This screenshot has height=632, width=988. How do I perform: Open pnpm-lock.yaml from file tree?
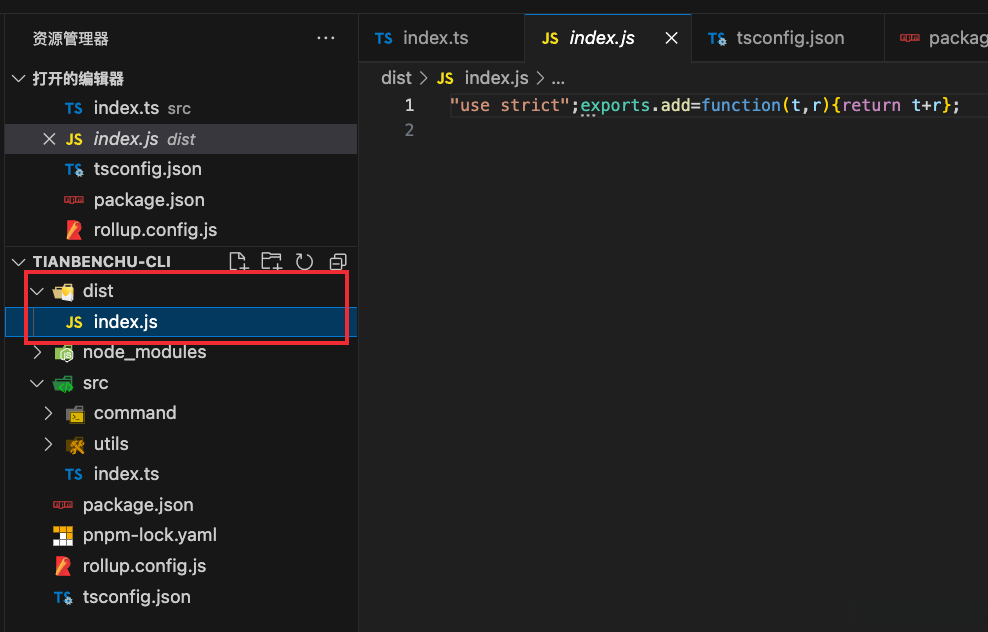pos(149,535)
